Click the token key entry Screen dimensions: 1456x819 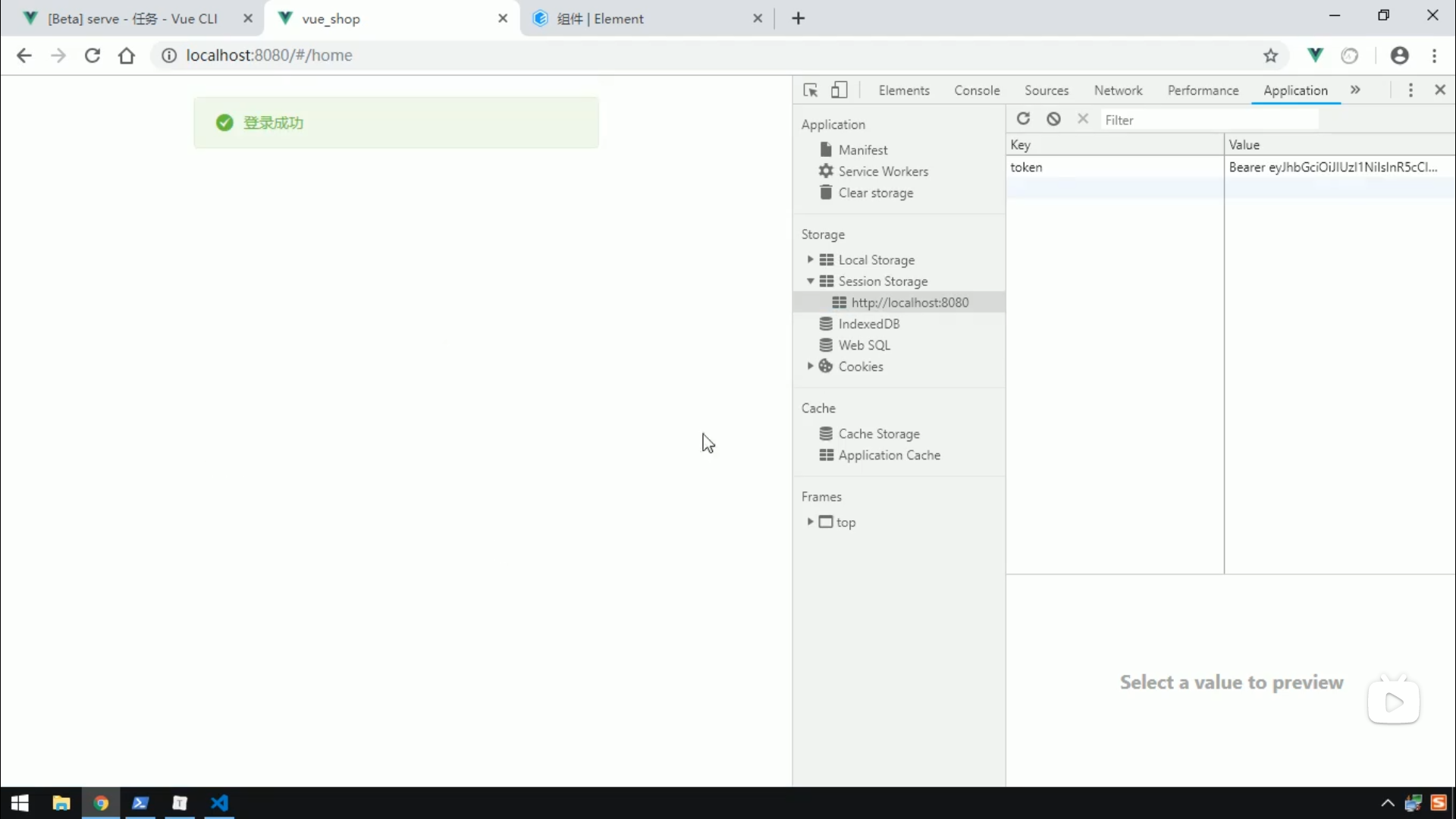(1026, 167)
